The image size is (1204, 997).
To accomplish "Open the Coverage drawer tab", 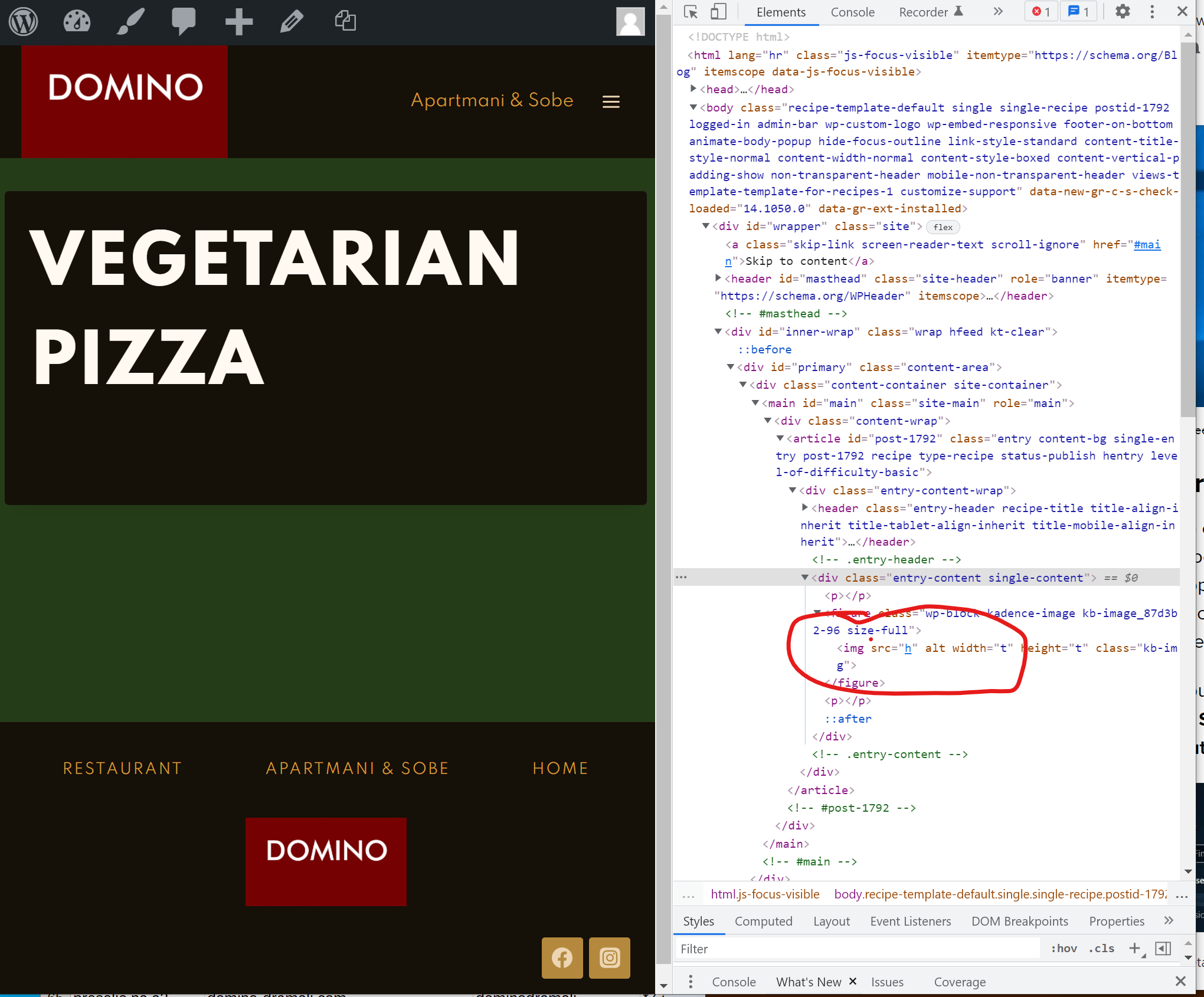I will 960,982.
